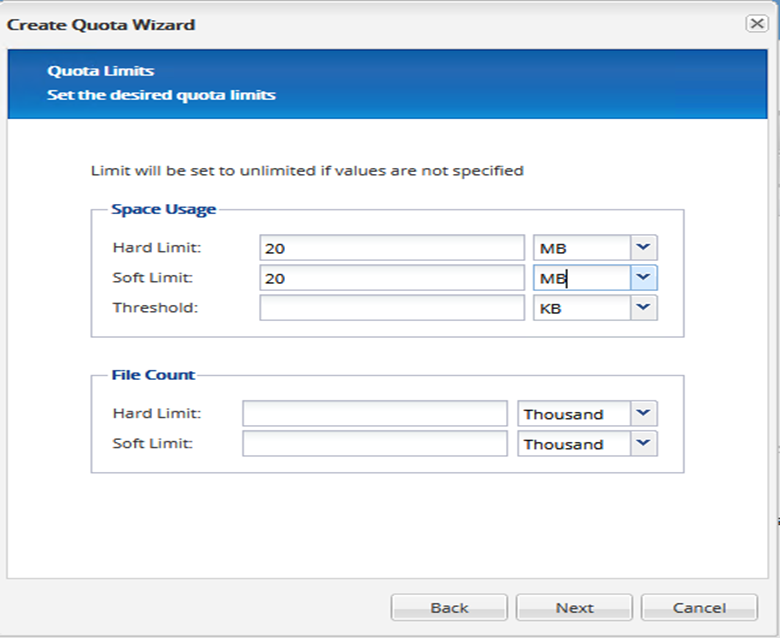This screenshot has height=638, width=780.
Task: Cancel the quota creation wizard
Action: (x=699, y=607)
